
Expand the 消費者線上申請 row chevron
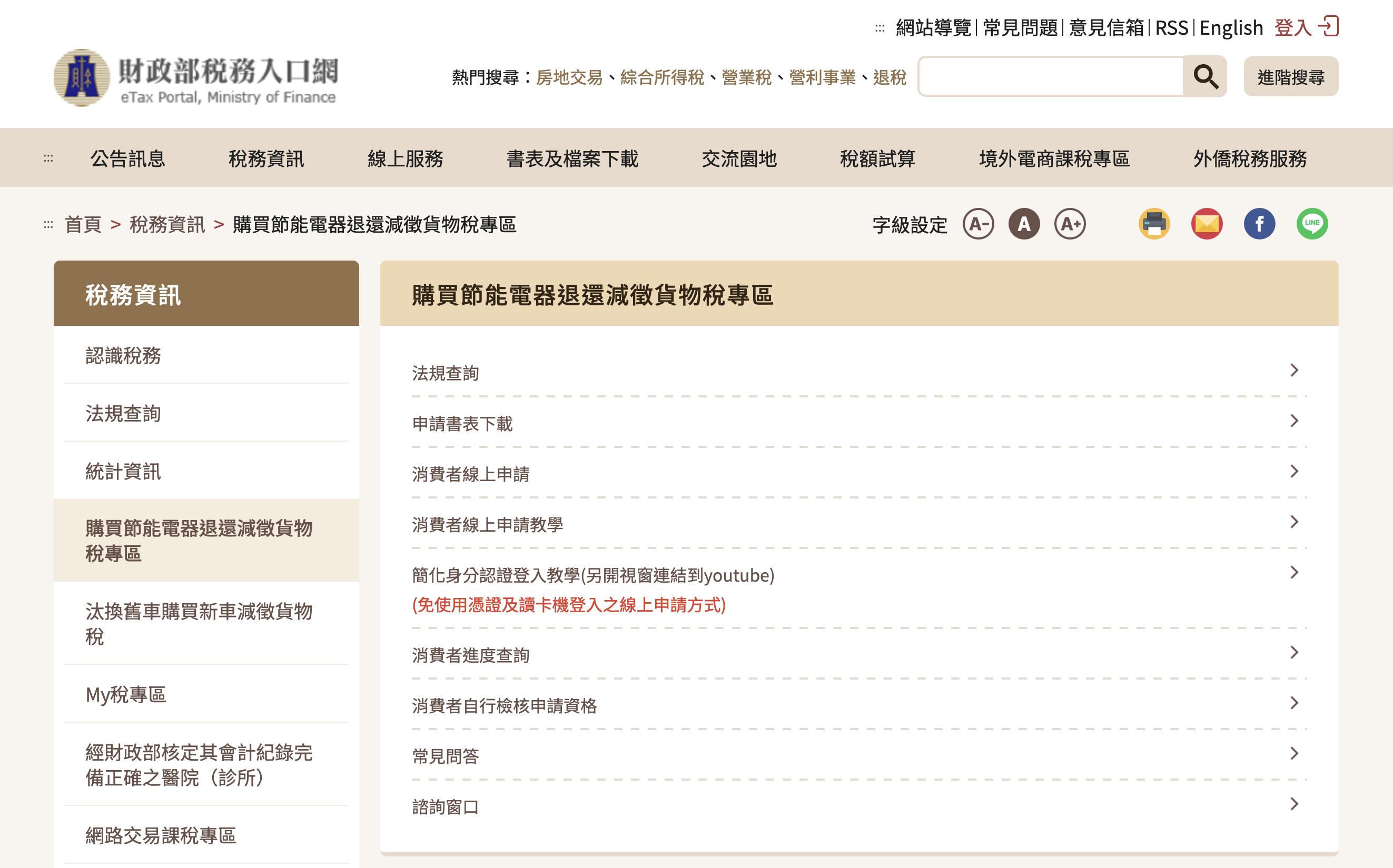coord(1294,471)
